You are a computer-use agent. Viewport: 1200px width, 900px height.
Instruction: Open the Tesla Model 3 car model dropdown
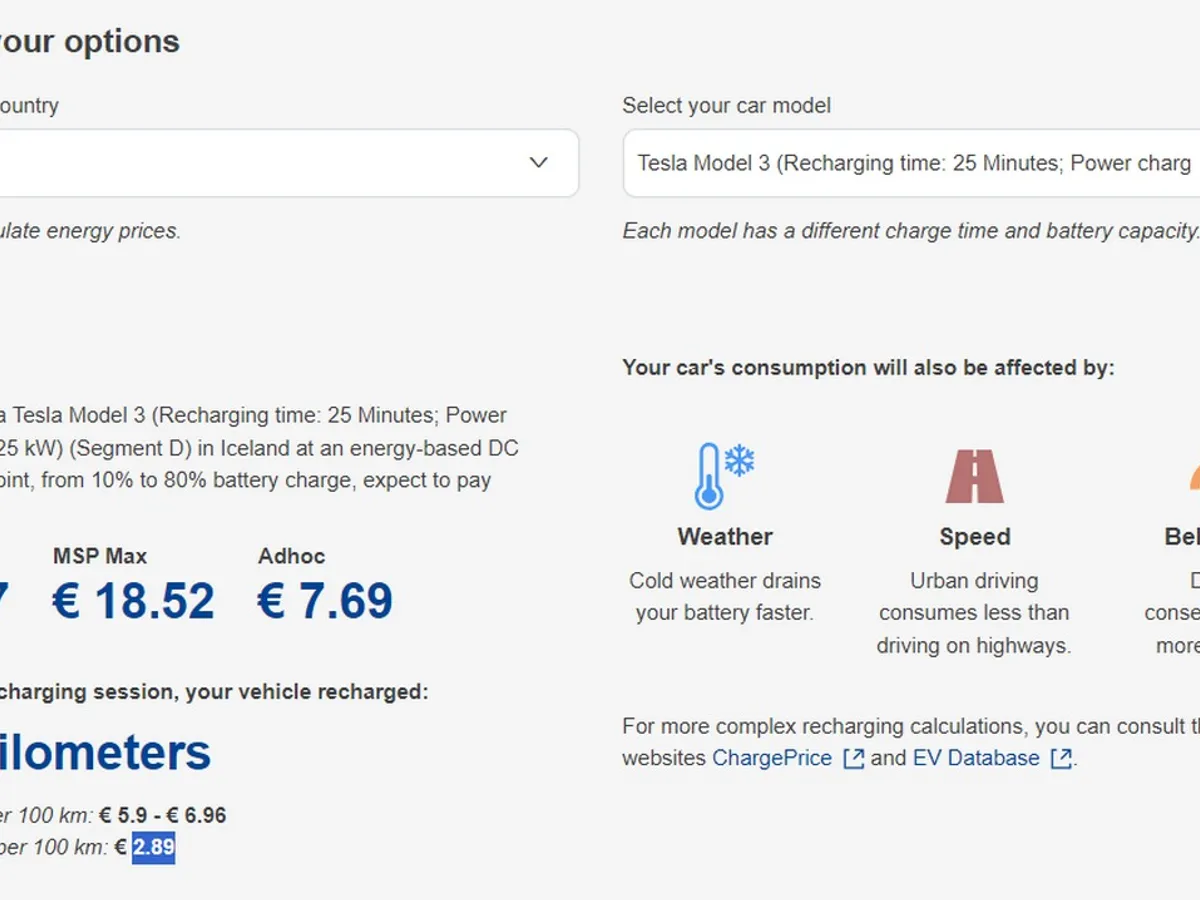point(910,163)
